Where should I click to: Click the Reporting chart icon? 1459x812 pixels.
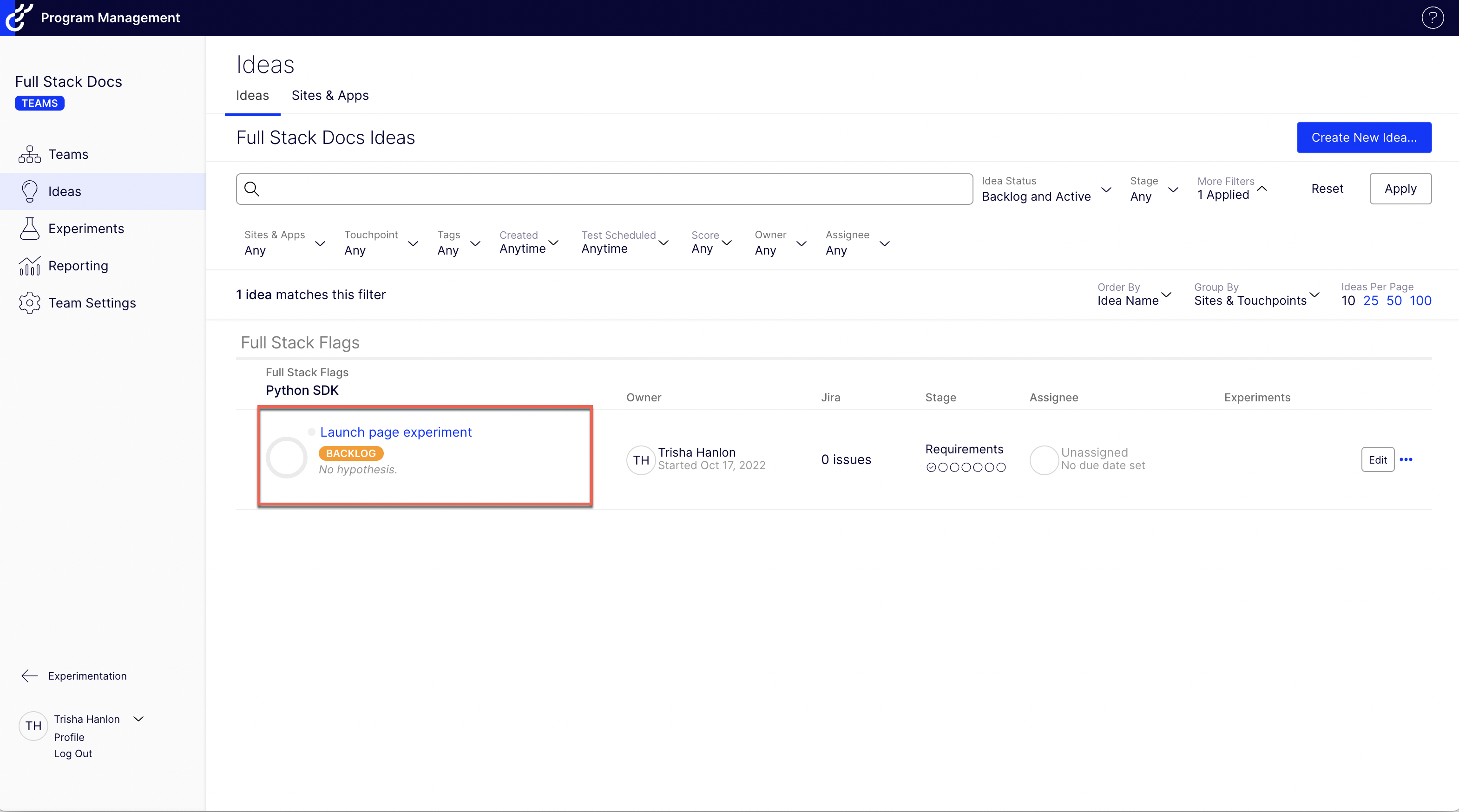click(x=29, y=266)
